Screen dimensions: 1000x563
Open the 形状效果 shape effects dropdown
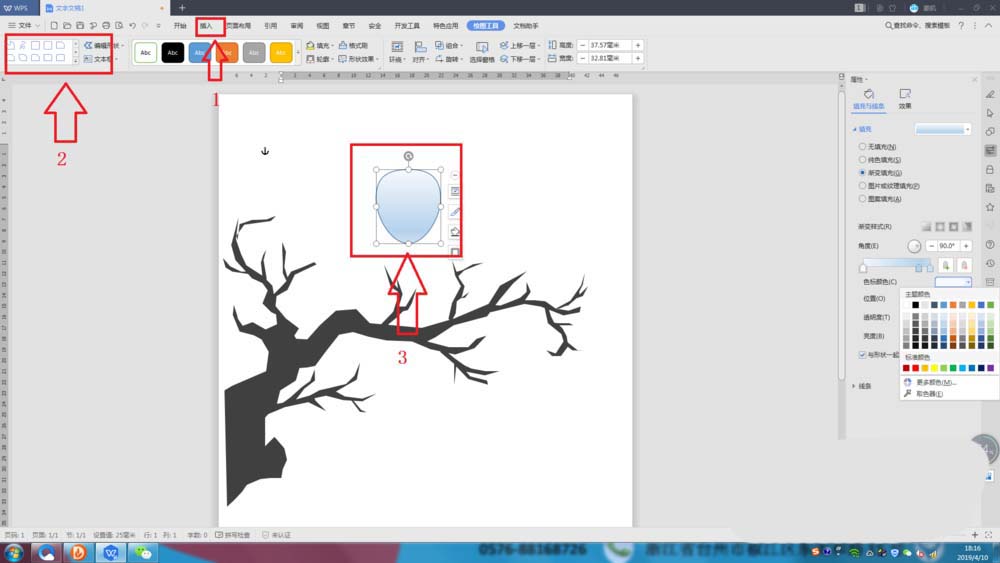tap(358, 59)
